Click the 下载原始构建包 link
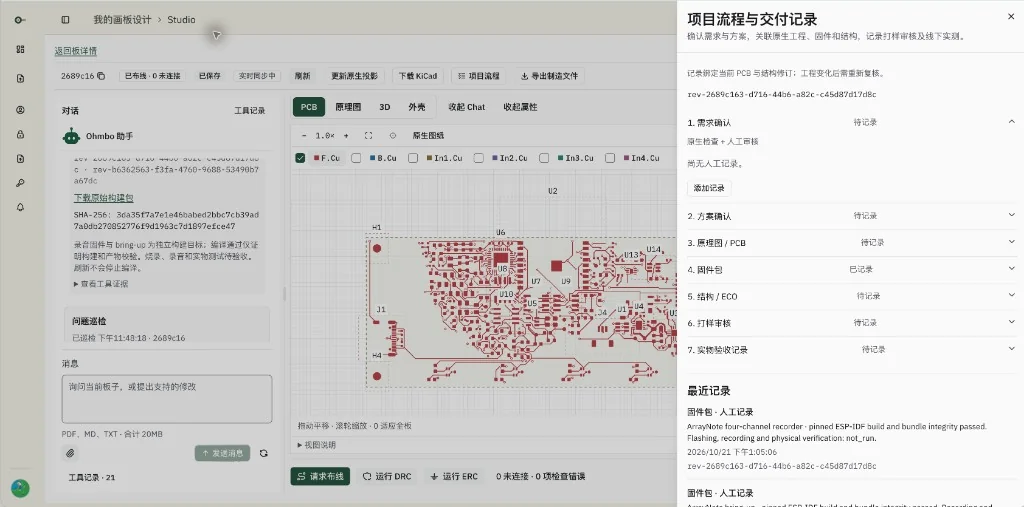1024x507 pixels. (x=104, y=198)
